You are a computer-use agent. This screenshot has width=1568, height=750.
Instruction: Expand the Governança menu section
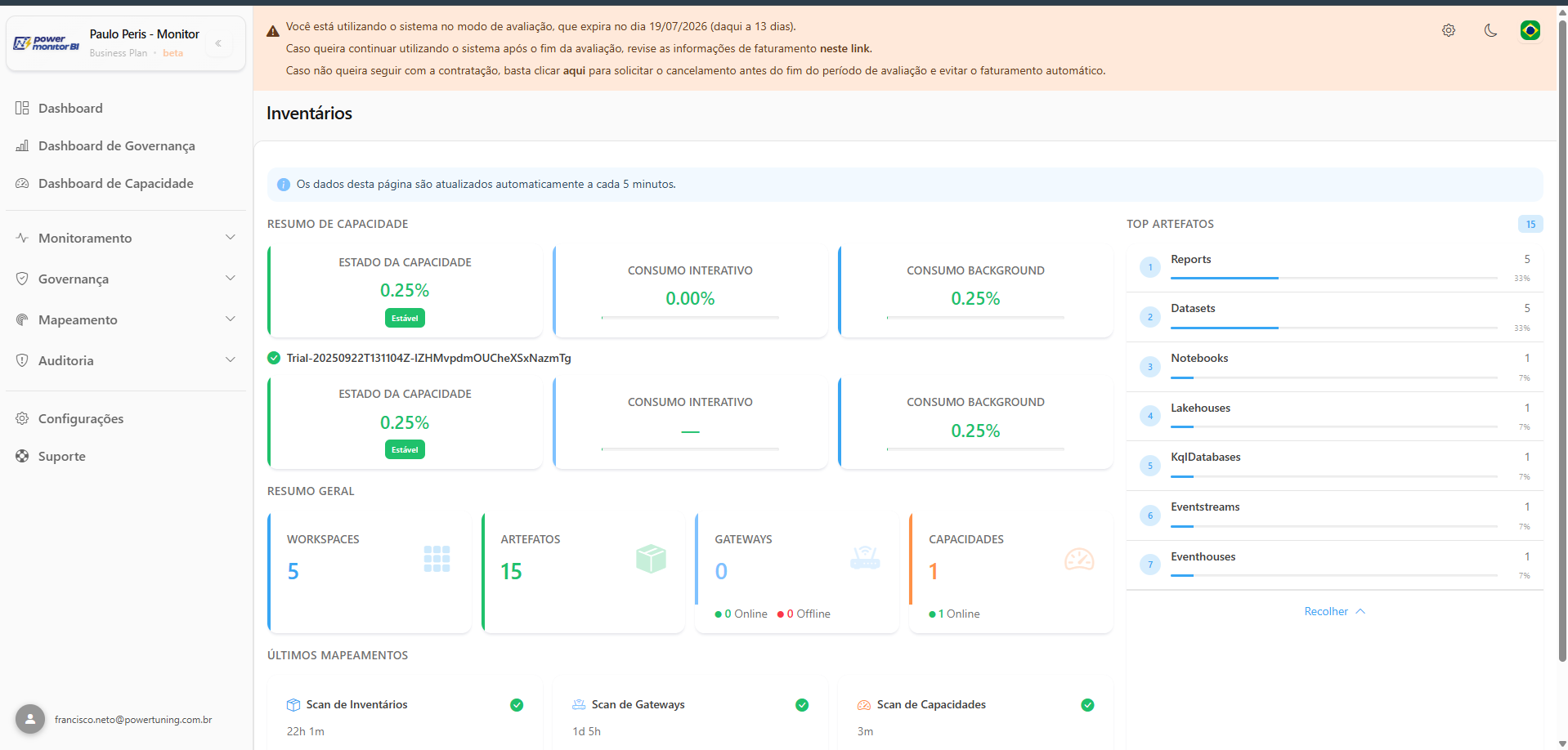[126, 279]
